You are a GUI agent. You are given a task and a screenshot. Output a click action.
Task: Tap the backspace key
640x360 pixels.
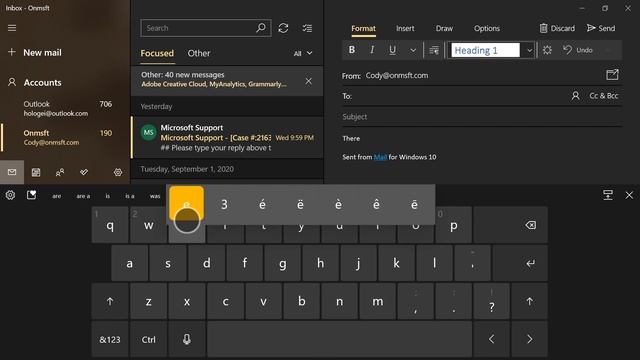coord(511,225)
